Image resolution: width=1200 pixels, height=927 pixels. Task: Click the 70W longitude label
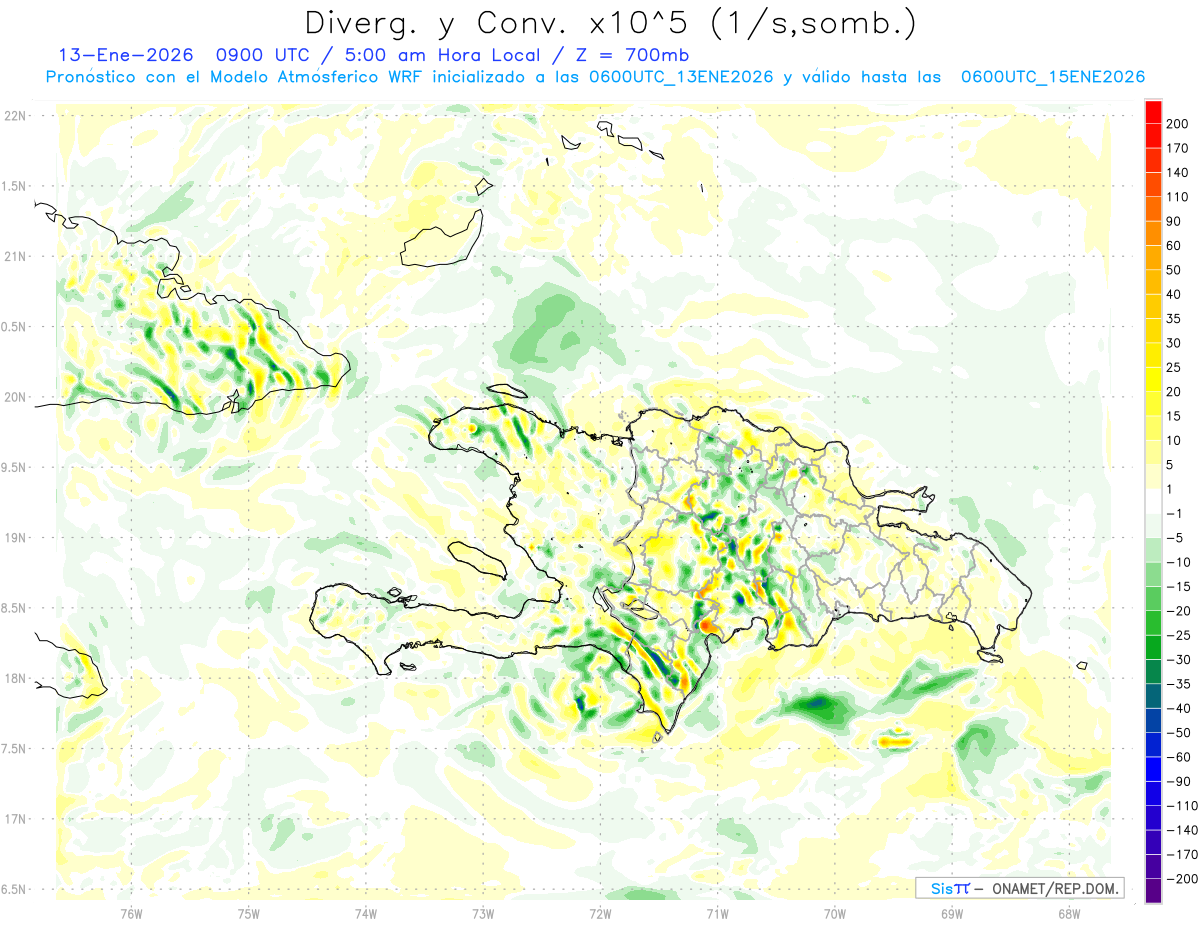835,914
